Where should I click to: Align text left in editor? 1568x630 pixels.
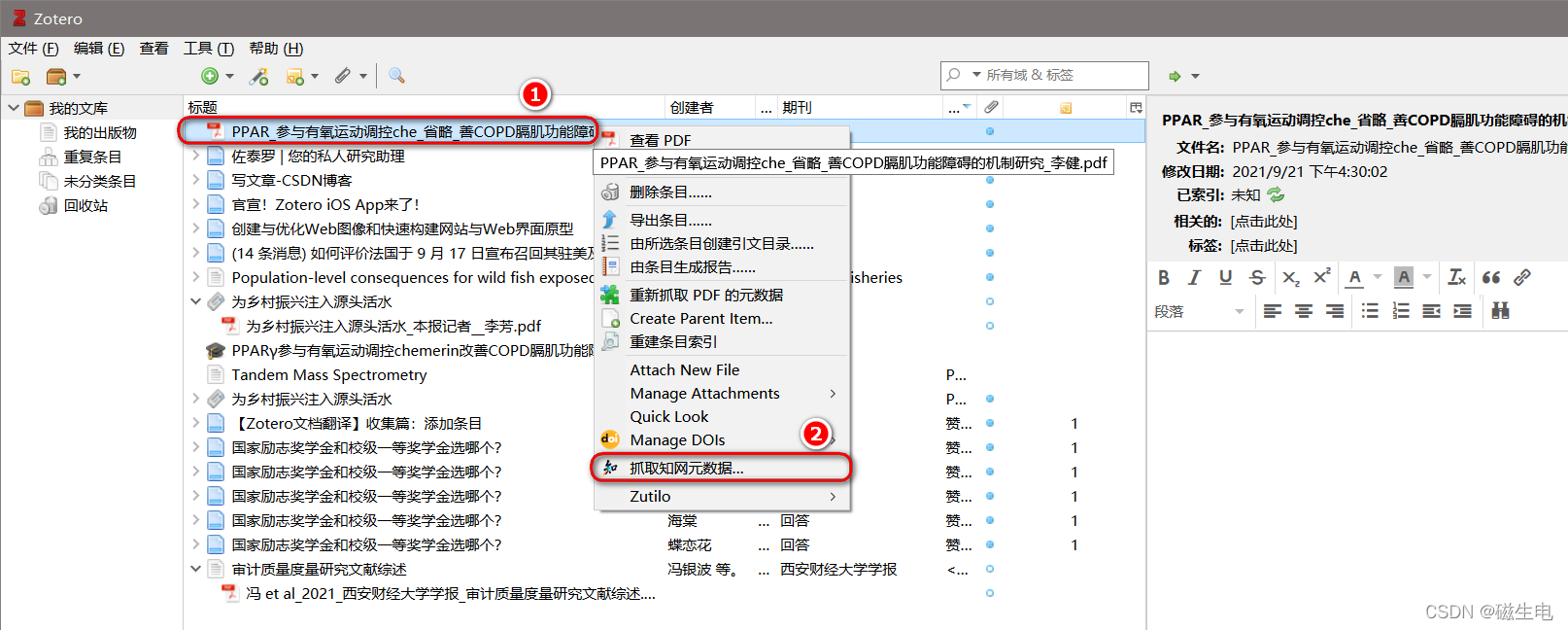(x=1273, y=311)
